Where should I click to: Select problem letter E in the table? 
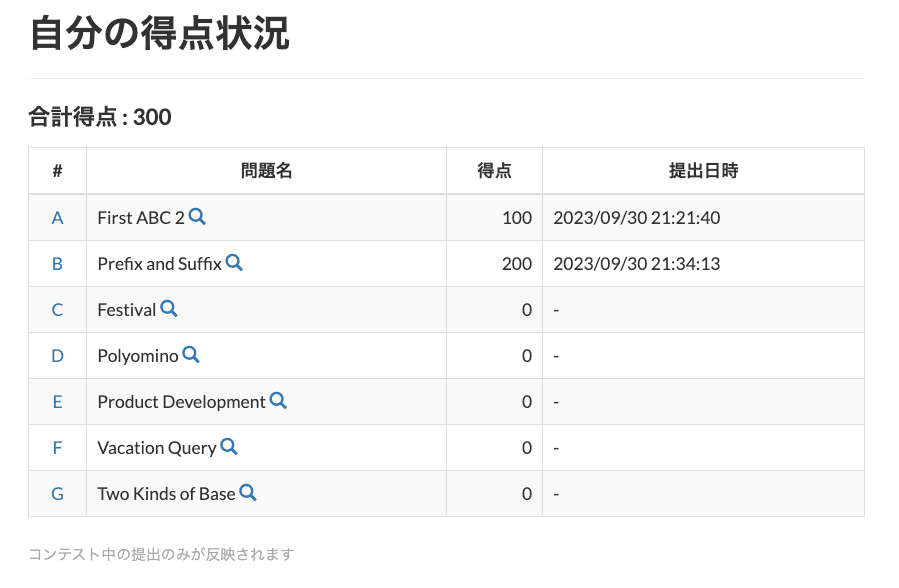[57, 401]
